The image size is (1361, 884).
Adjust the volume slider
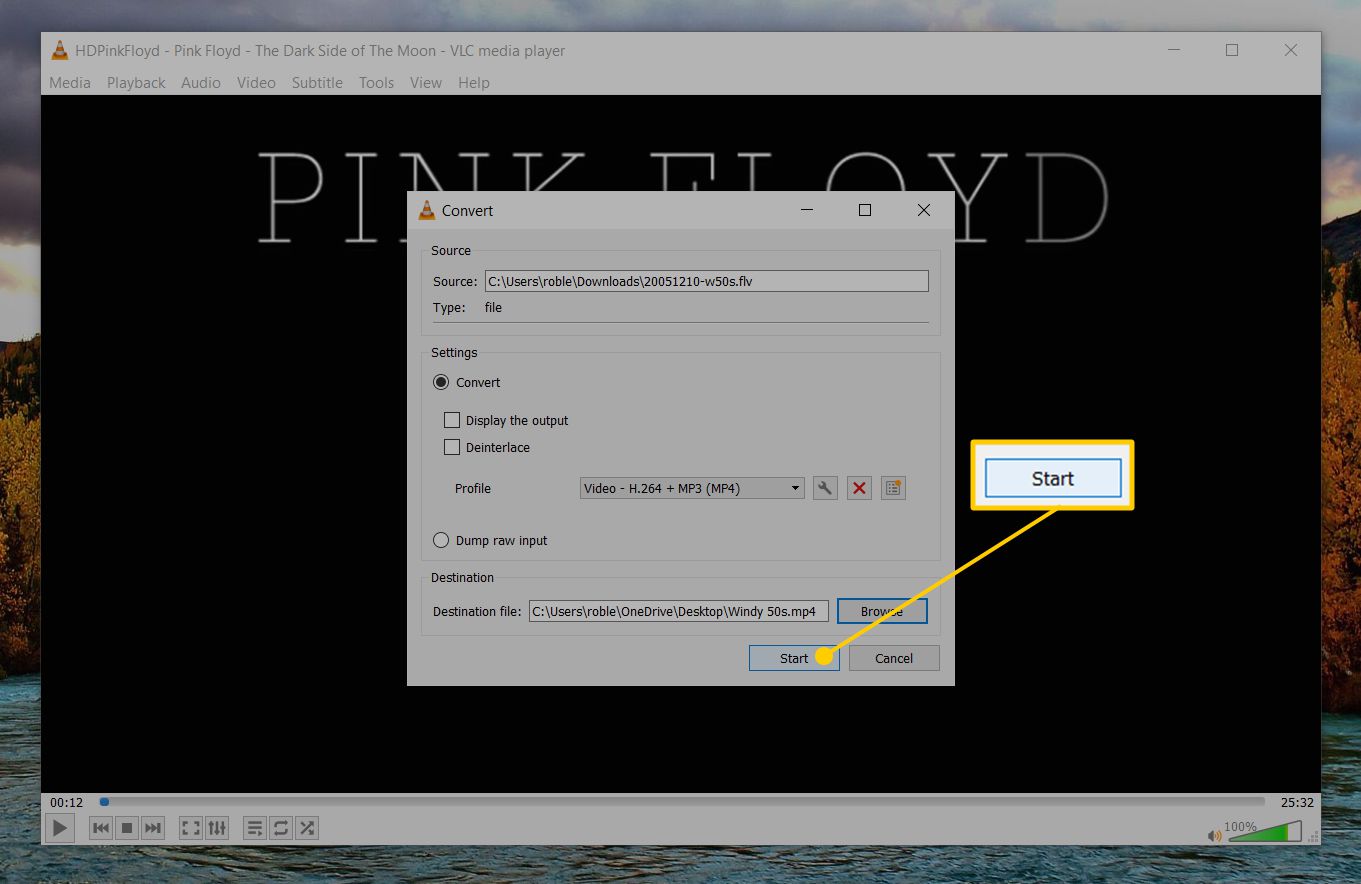1263,831
